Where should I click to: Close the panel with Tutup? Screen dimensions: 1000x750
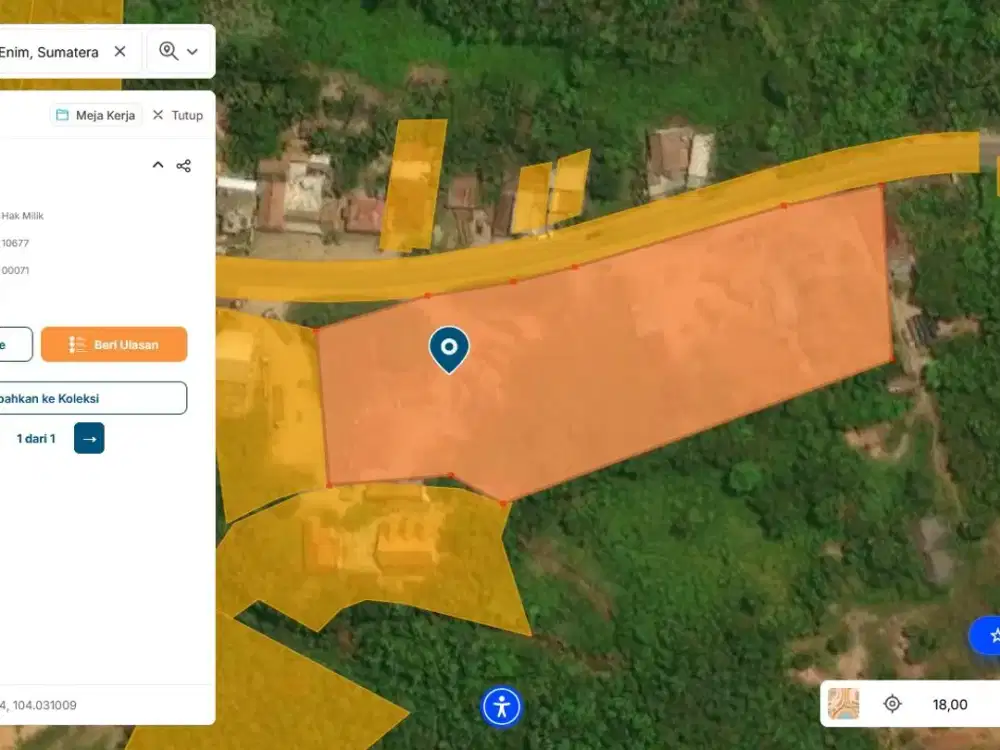[178, 115]
